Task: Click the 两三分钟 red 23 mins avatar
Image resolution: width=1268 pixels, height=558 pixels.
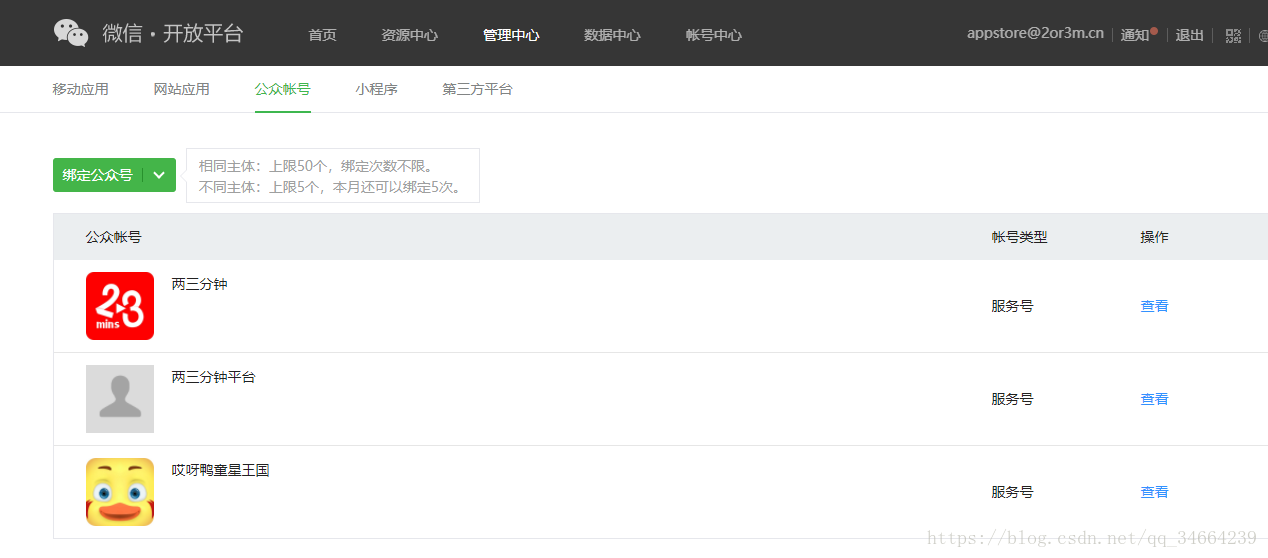Action: [120, 306]
